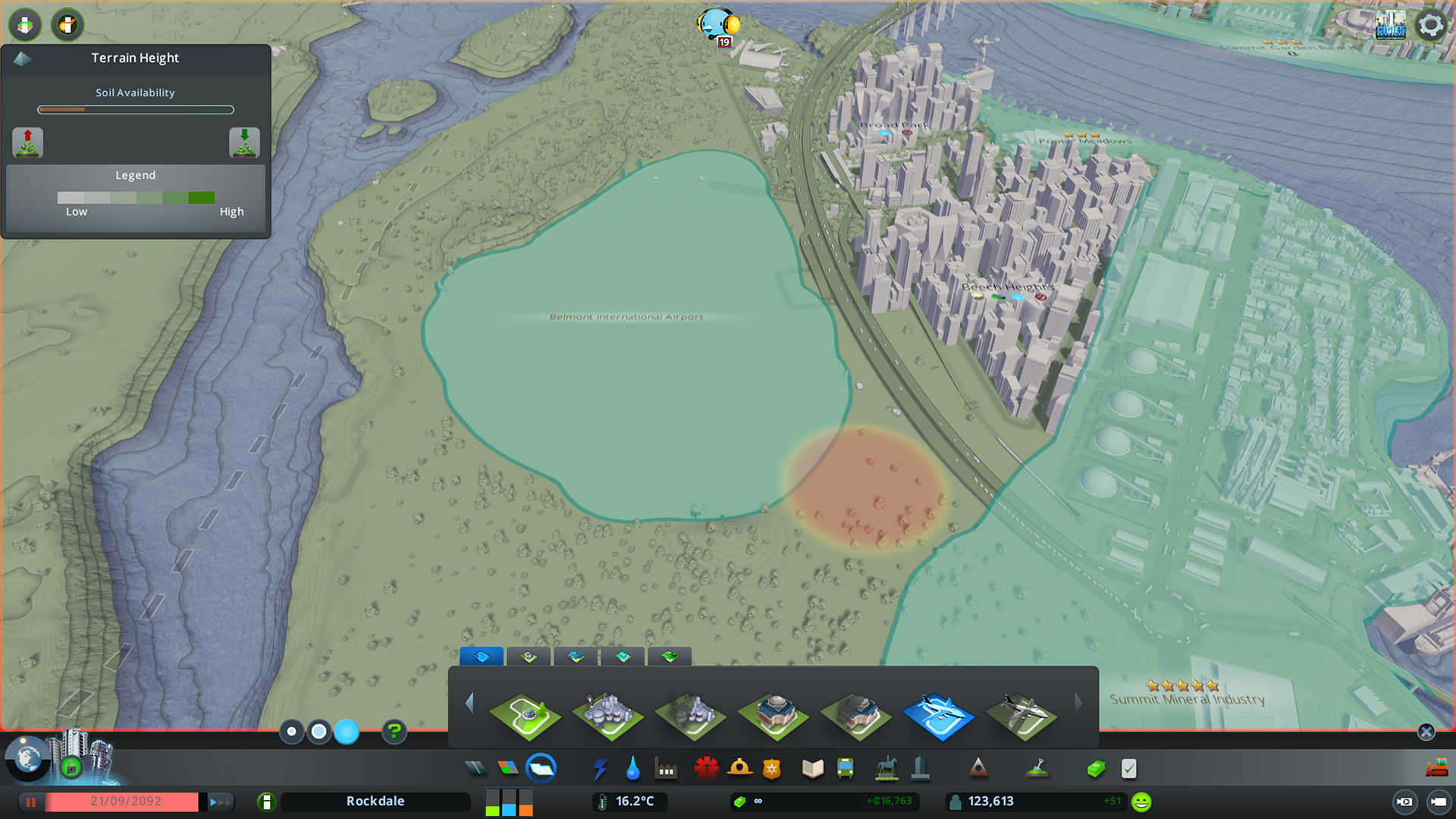The width and height of the screenshot is (1456, 819).
Task: Switch to the park area tab
Action: point(529,656)
